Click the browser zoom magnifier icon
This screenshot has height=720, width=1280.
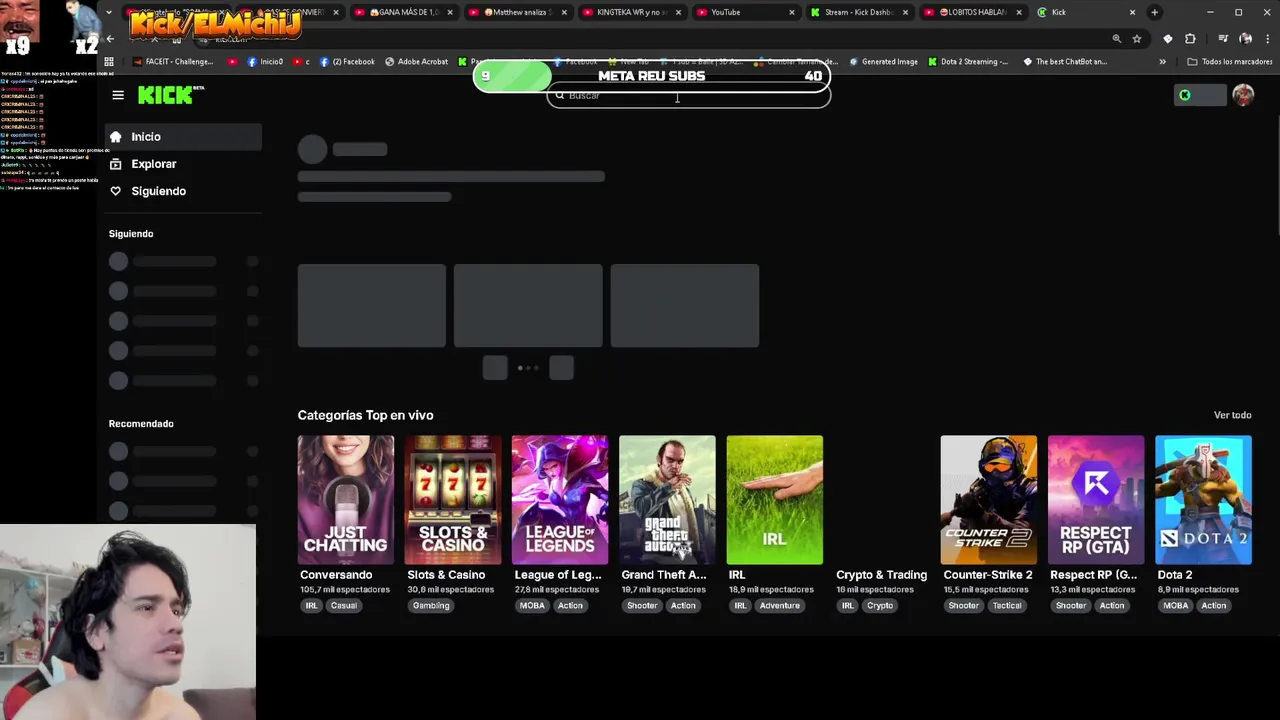tap(1117, 39)
